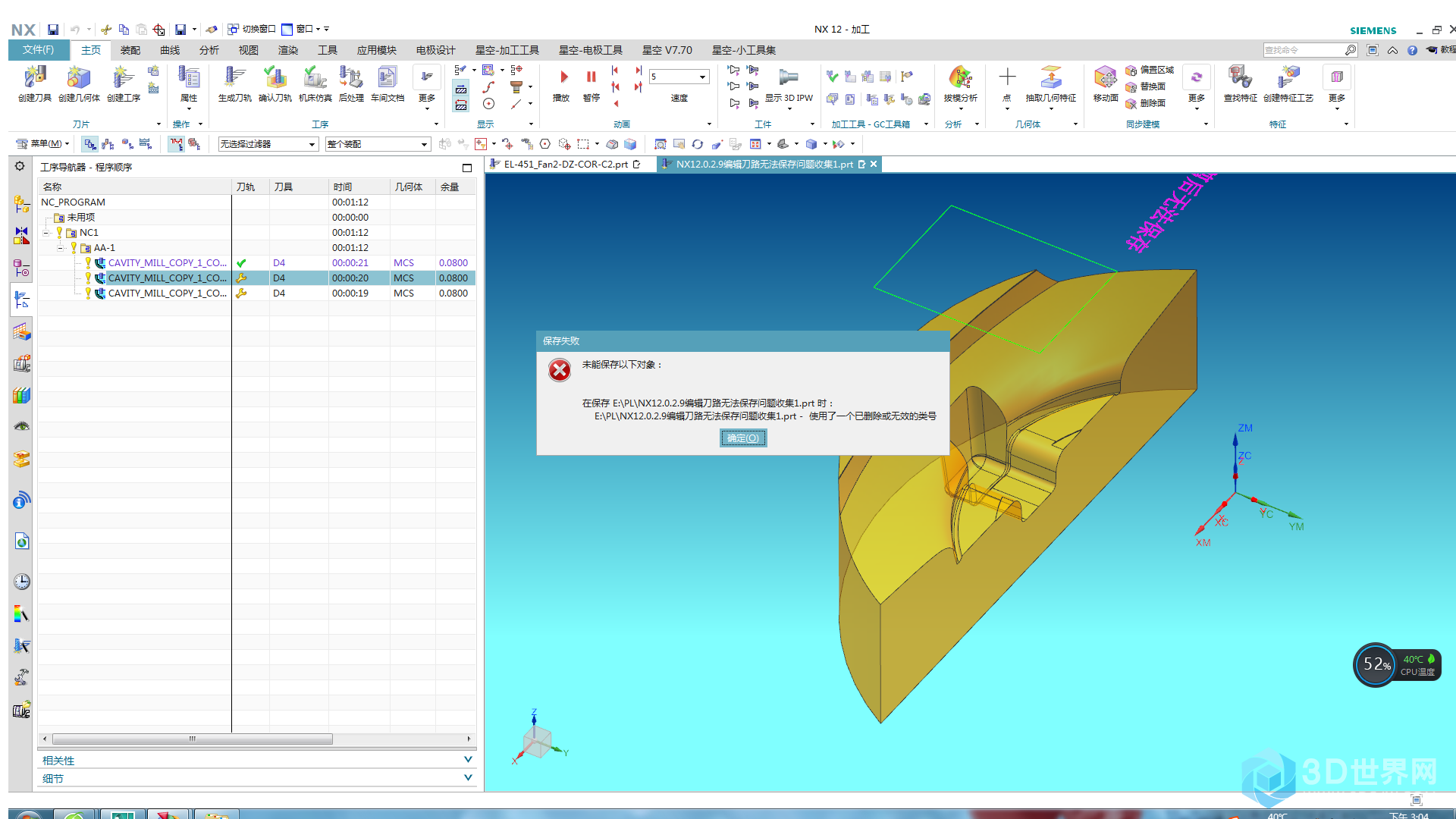
Task: Save the part with the save icon
Action: (x=53, y=30)
